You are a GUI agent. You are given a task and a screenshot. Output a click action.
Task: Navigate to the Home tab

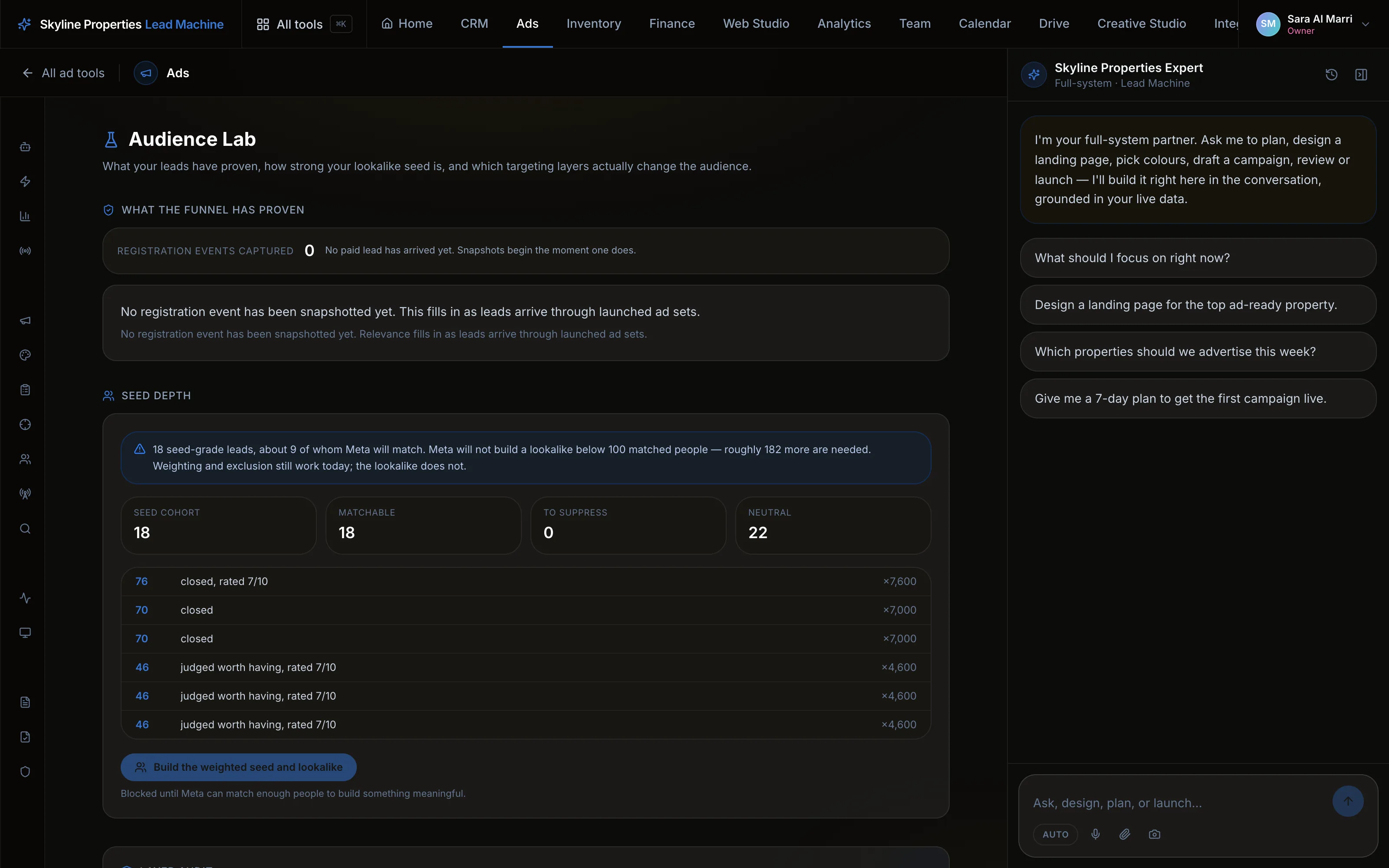point(407,23)
